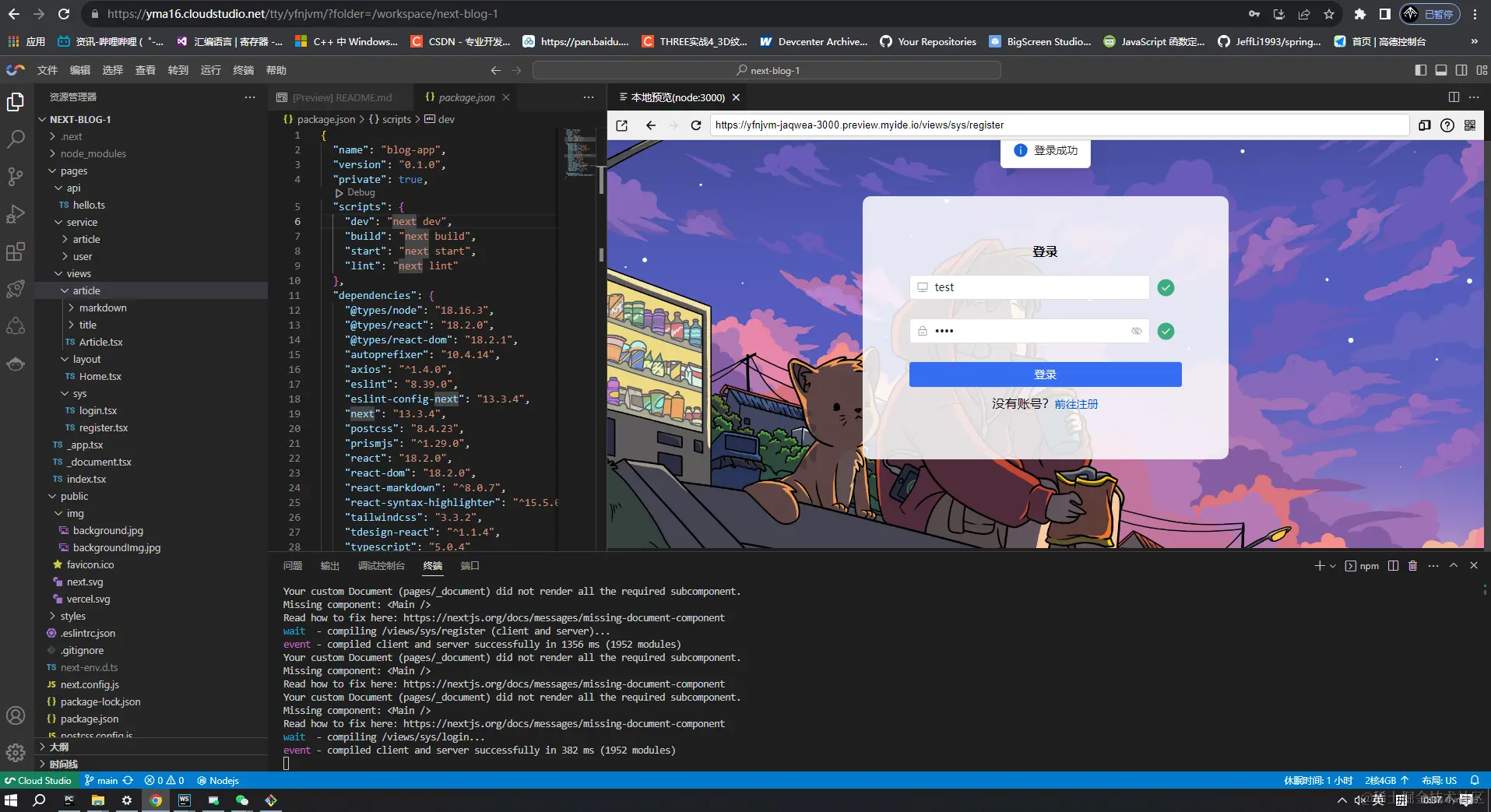Refresh the preview browser page
Viewport: 1491px width, 812px height.
695,125
